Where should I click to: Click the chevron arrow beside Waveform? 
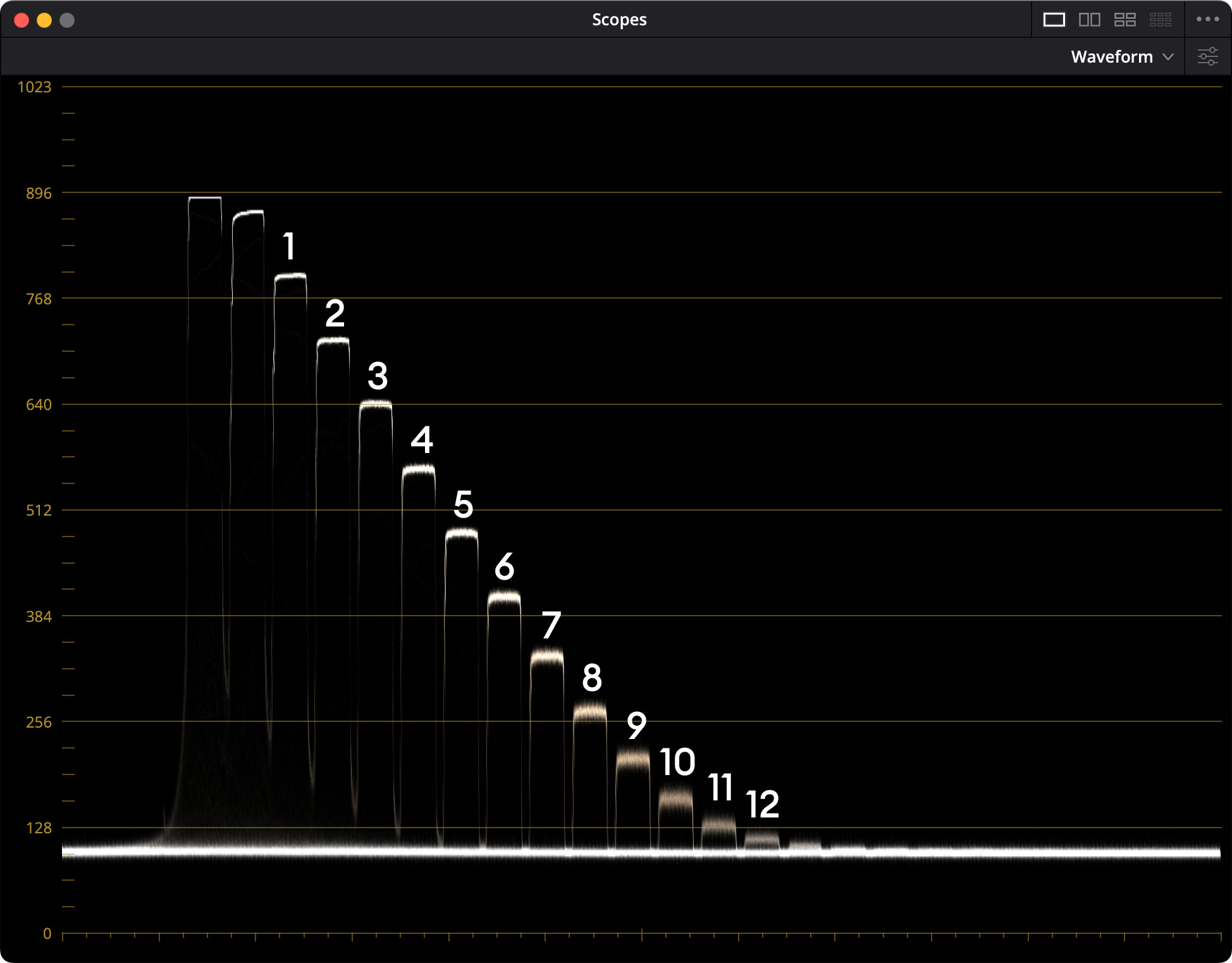click(1168, 57)
